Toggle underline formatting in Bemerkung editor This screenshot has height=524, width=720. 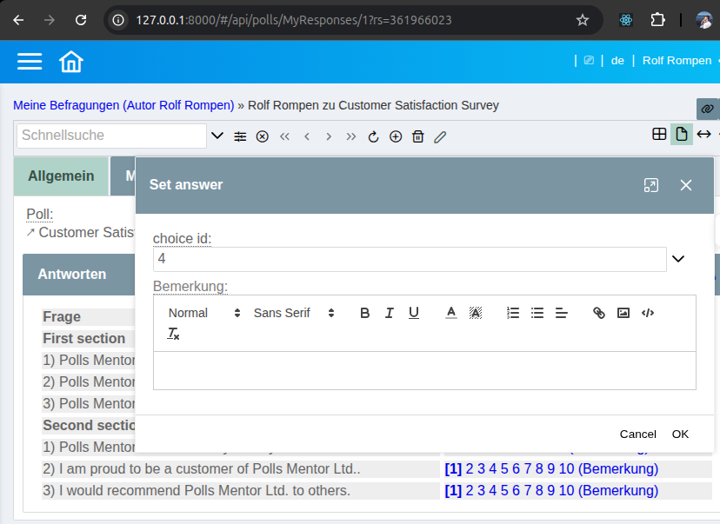[x=414, y=313]
